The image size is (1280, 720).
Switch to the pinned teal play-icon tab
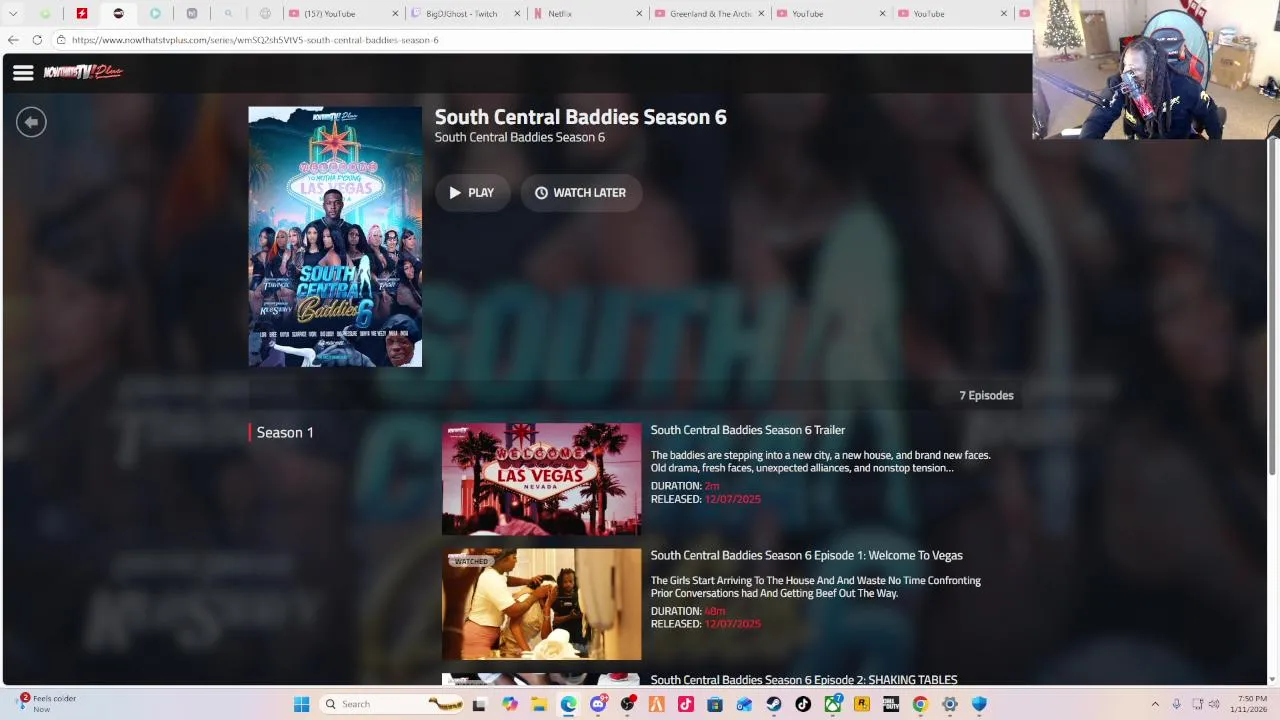tap(155, 14)
